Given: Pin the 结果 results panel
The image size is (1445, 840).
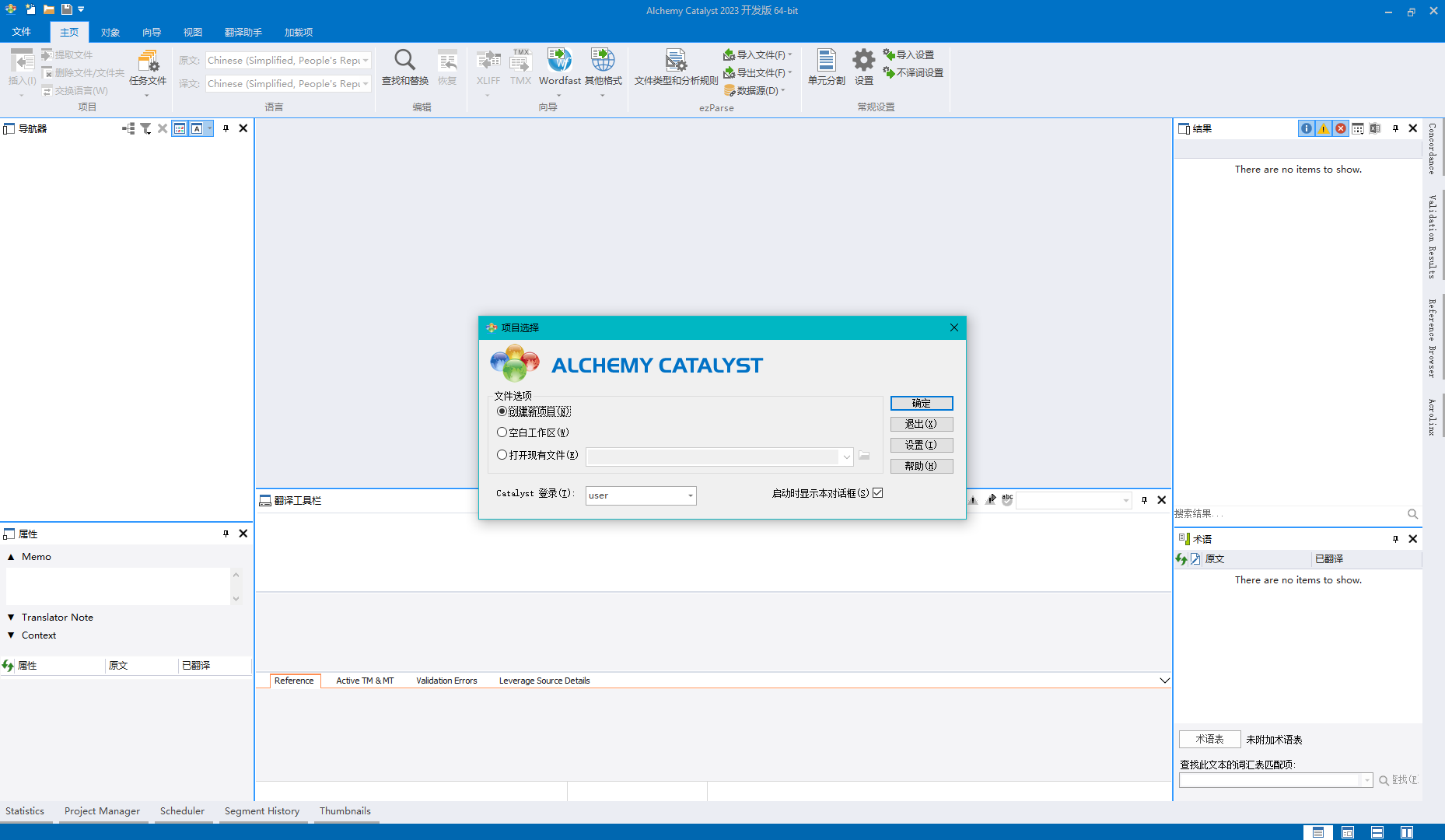Looking at the screenshot, I should 1395,128.
